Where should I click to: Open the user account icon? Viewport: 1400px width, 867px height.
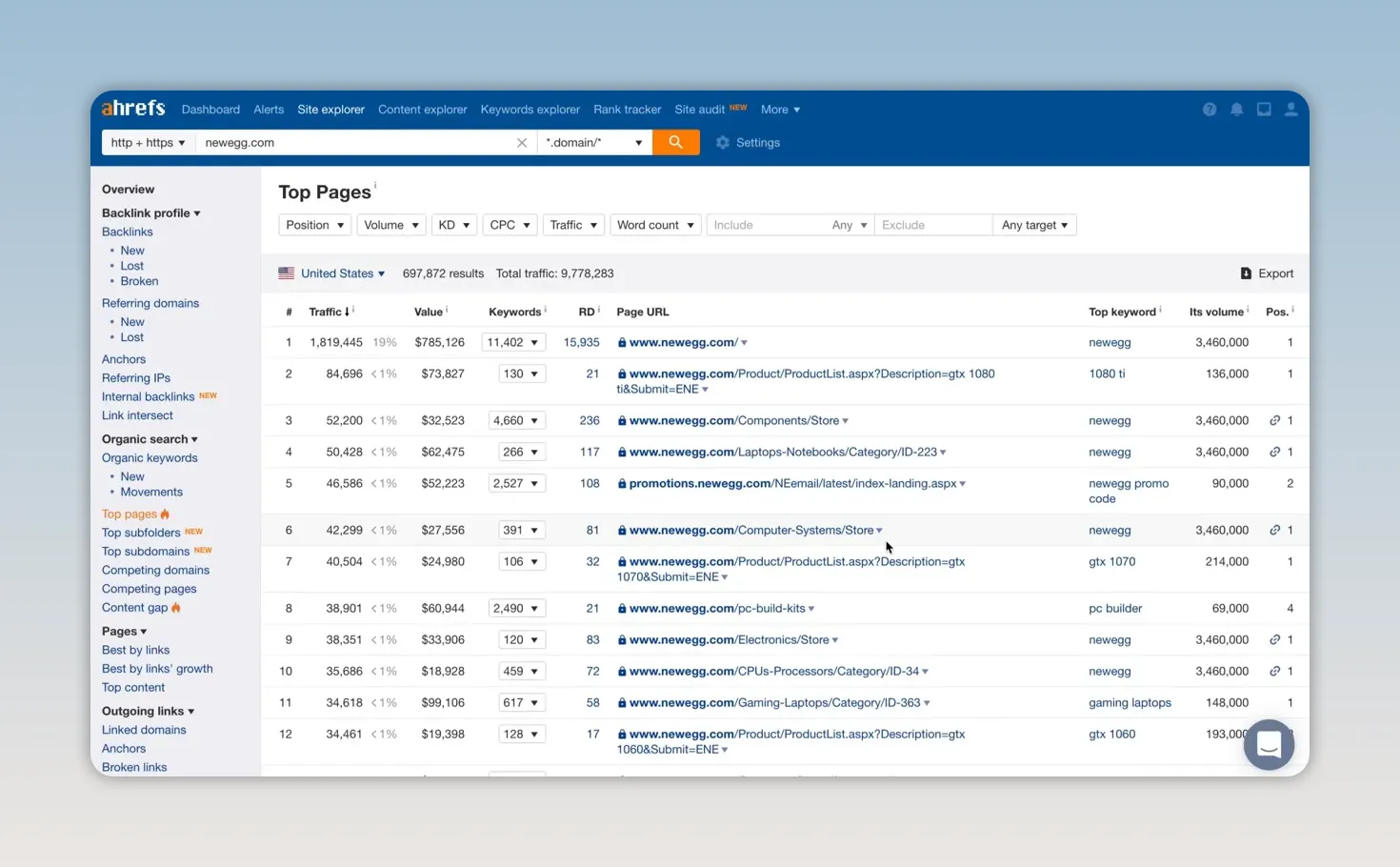tap(1291, 110)
